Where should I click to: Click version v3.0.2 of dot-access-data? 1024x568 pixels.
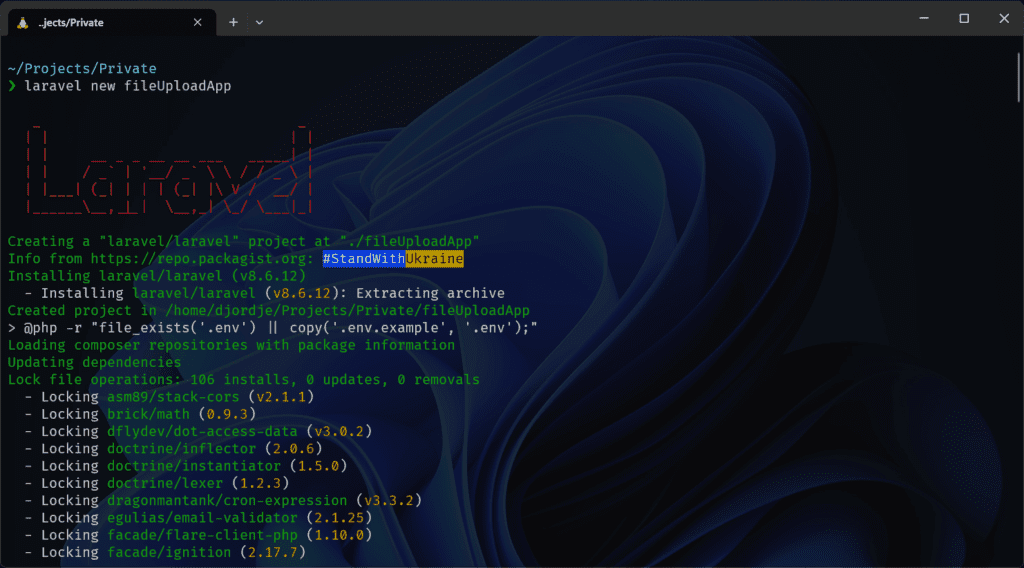(x=340, y=432)
